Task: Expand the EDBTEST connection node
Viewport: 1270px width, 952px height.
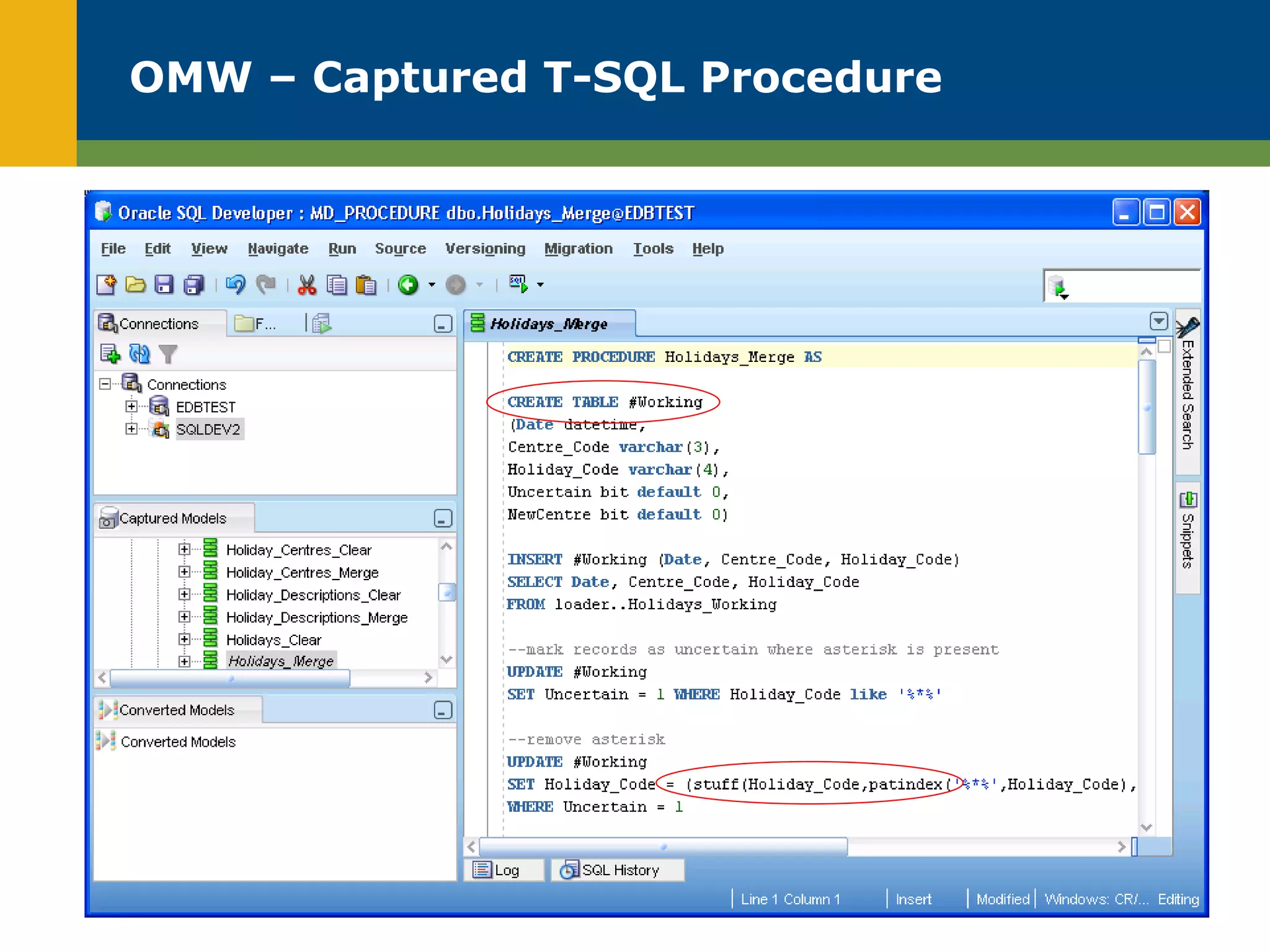Action: pos(131,407)
